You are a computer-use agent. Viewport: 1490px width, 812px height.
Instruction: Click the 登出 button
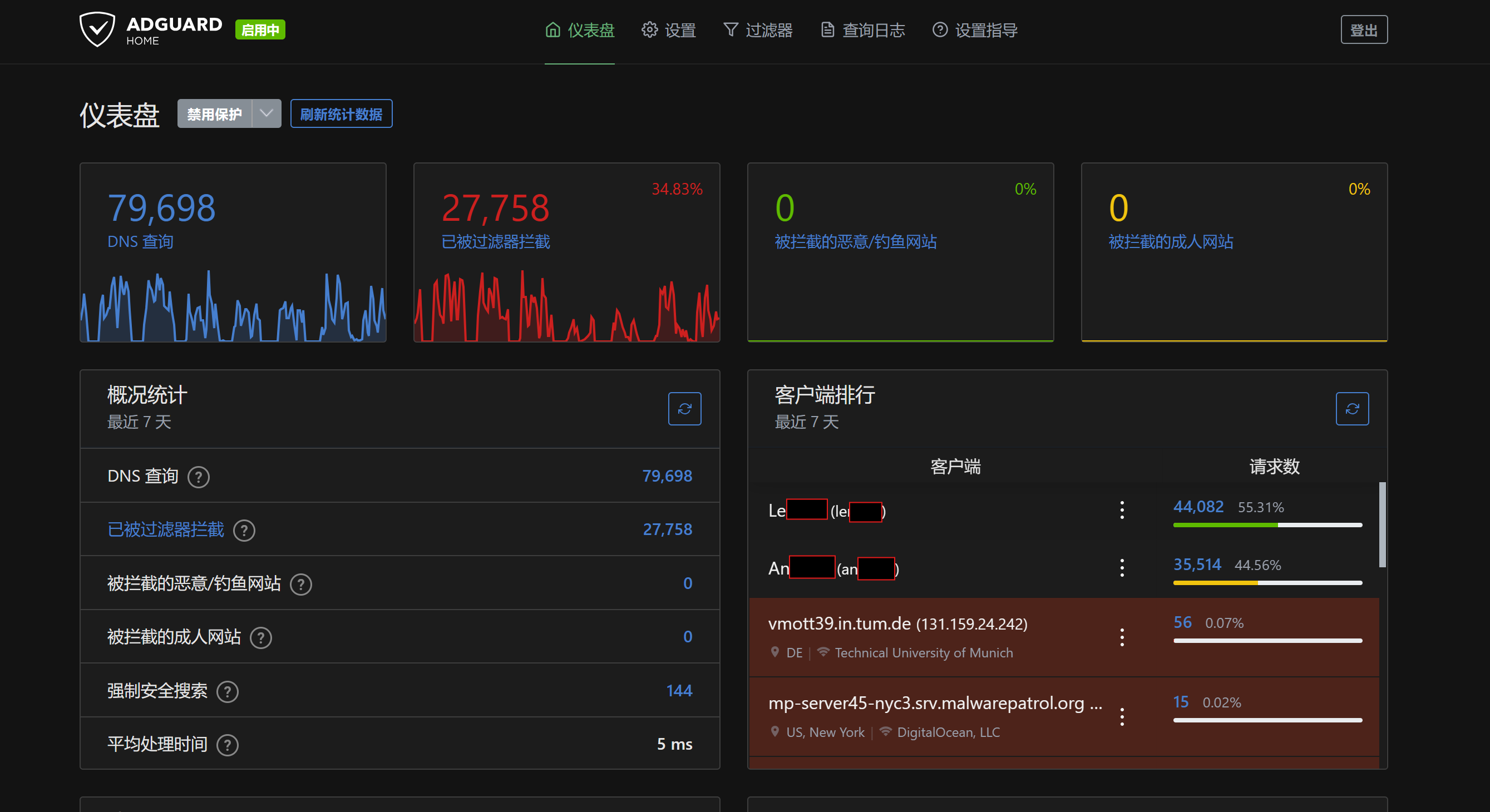(1363, 30)
